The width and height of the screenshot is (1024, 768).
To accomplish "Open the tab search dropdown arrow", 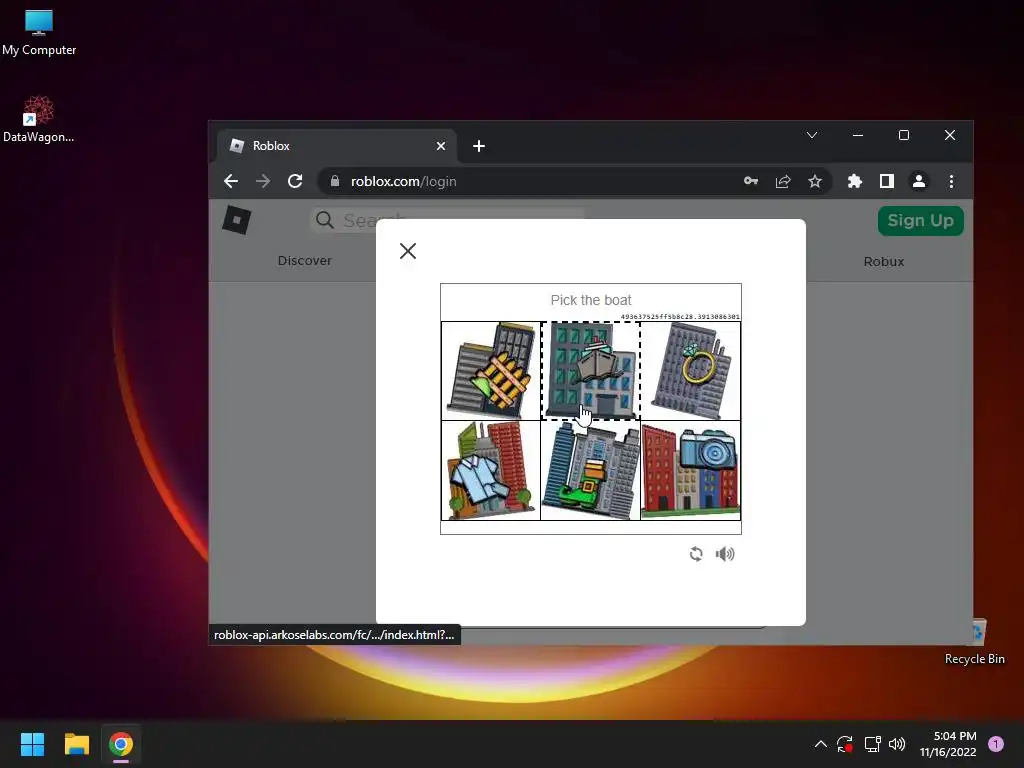I will pos(812,135).
